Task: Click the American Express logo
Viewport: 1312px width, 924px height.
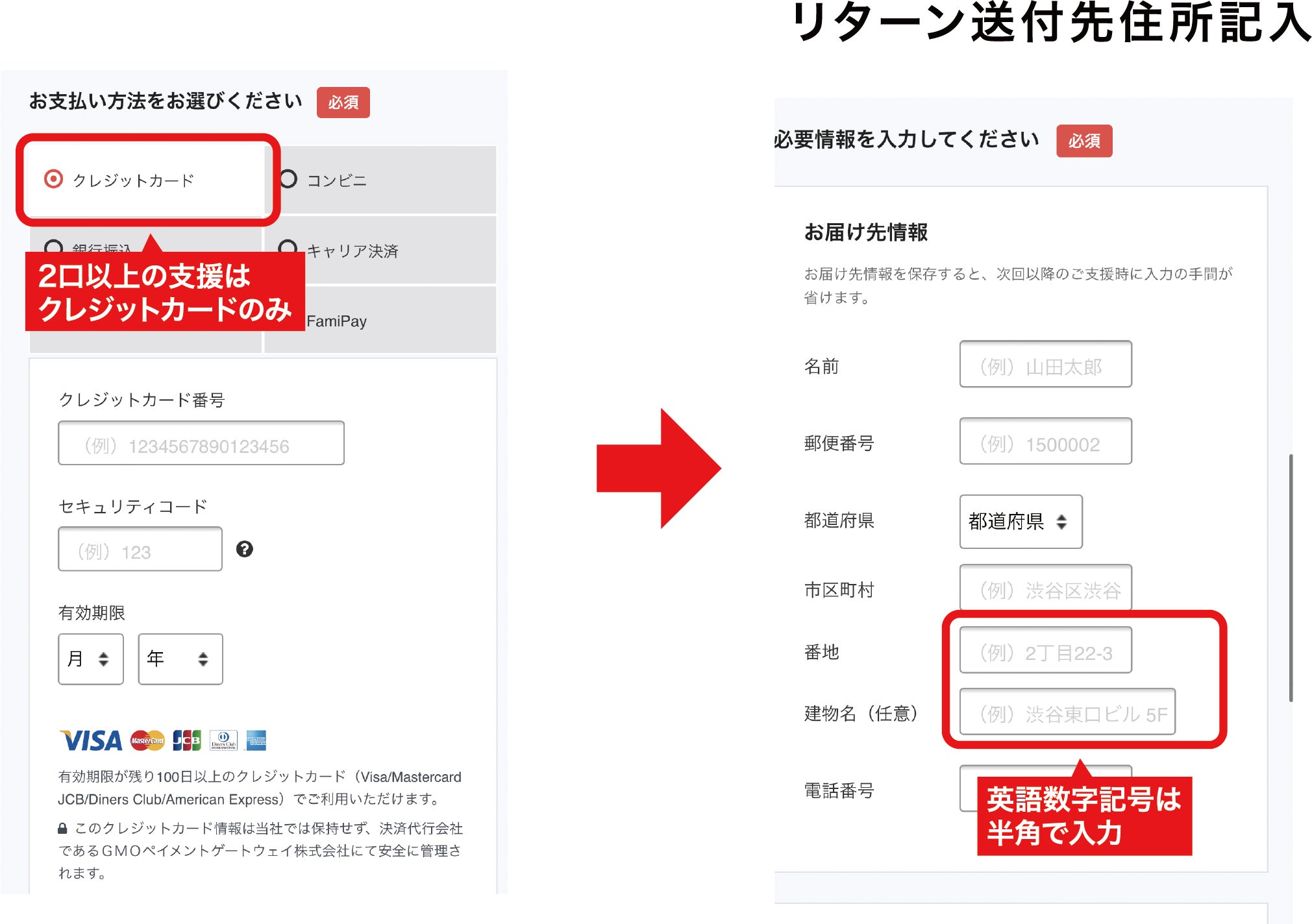Action: pyautogui.click(x=256, y=740)
